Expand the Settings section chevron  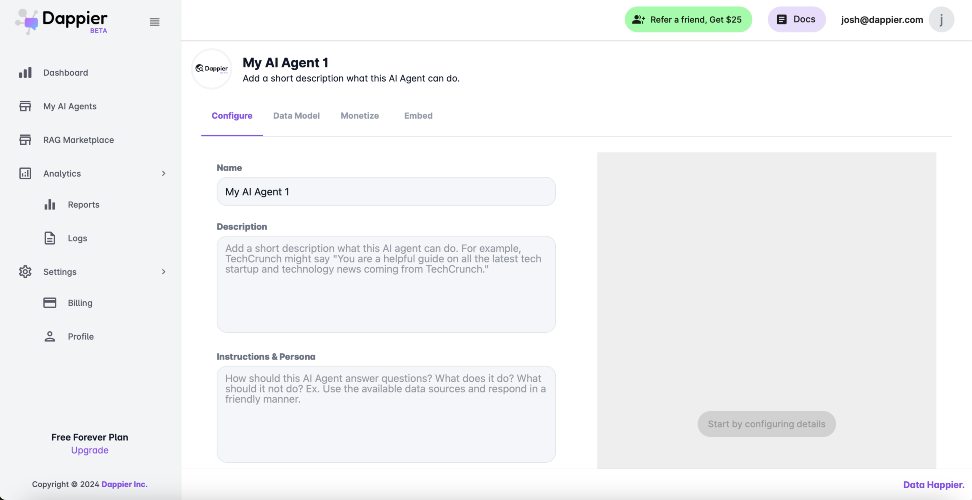(x=164, y=271)
